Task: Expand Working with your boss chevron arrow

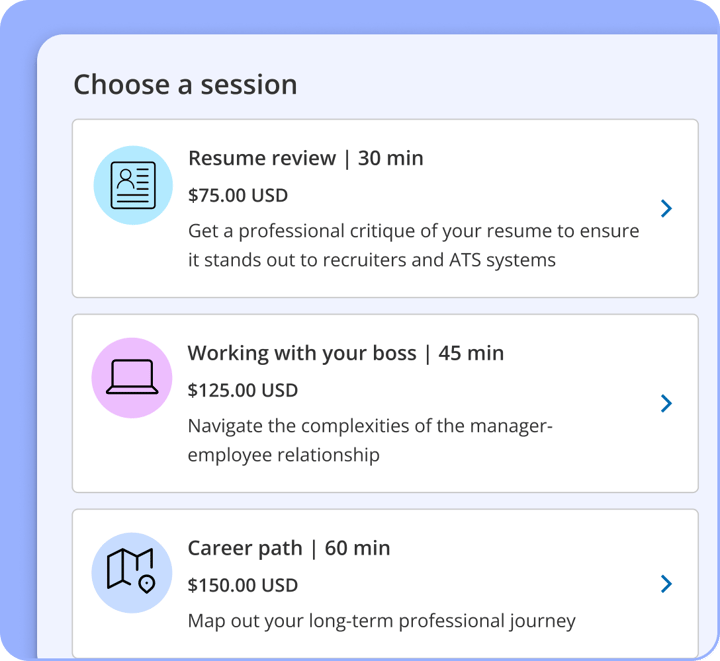Action: click(x=666, y=403)
